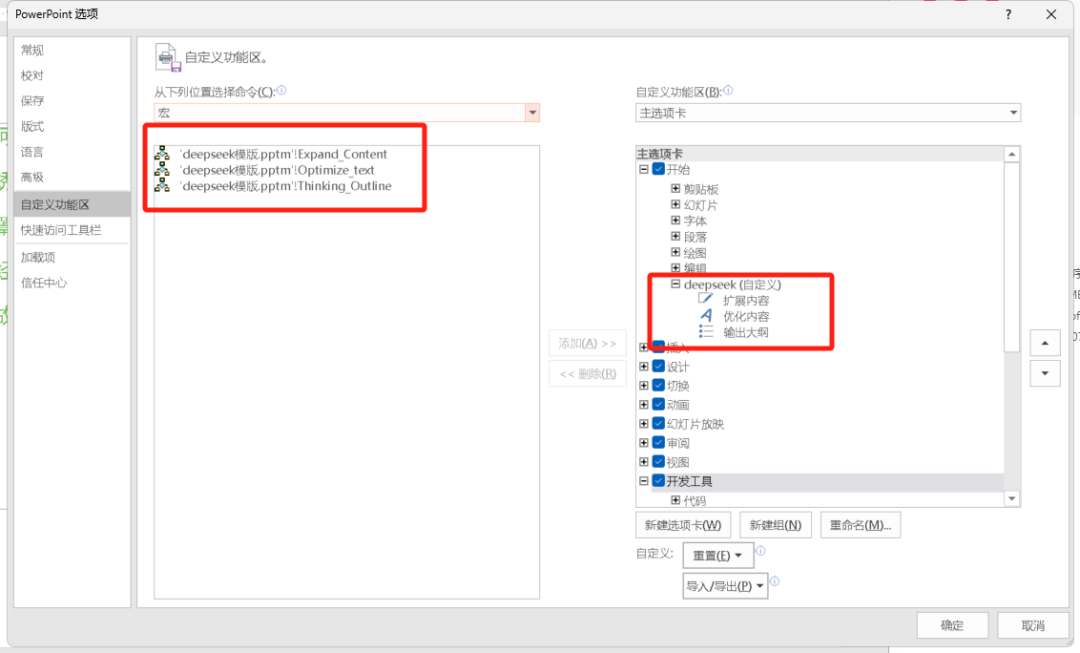The width and height of the screenshot is (1080, 653).
Task: Click the 取消 button
Action: [x=1032, y=625]
